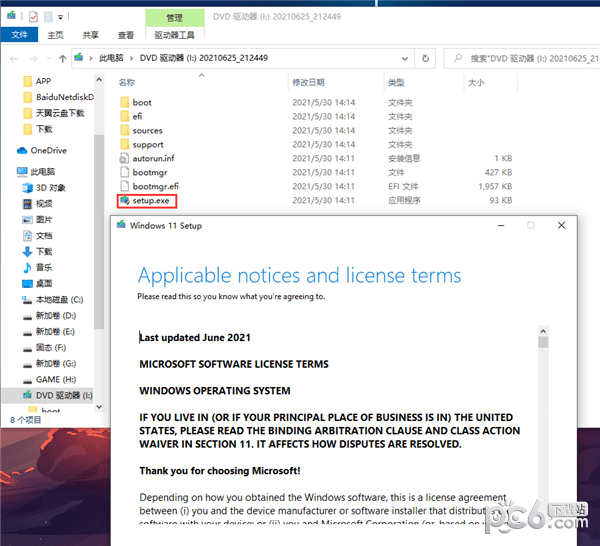600x546 pixels.
Task: Click the '1,957 KB' size value
Action: pyautogui.click(x=495, y=186)
